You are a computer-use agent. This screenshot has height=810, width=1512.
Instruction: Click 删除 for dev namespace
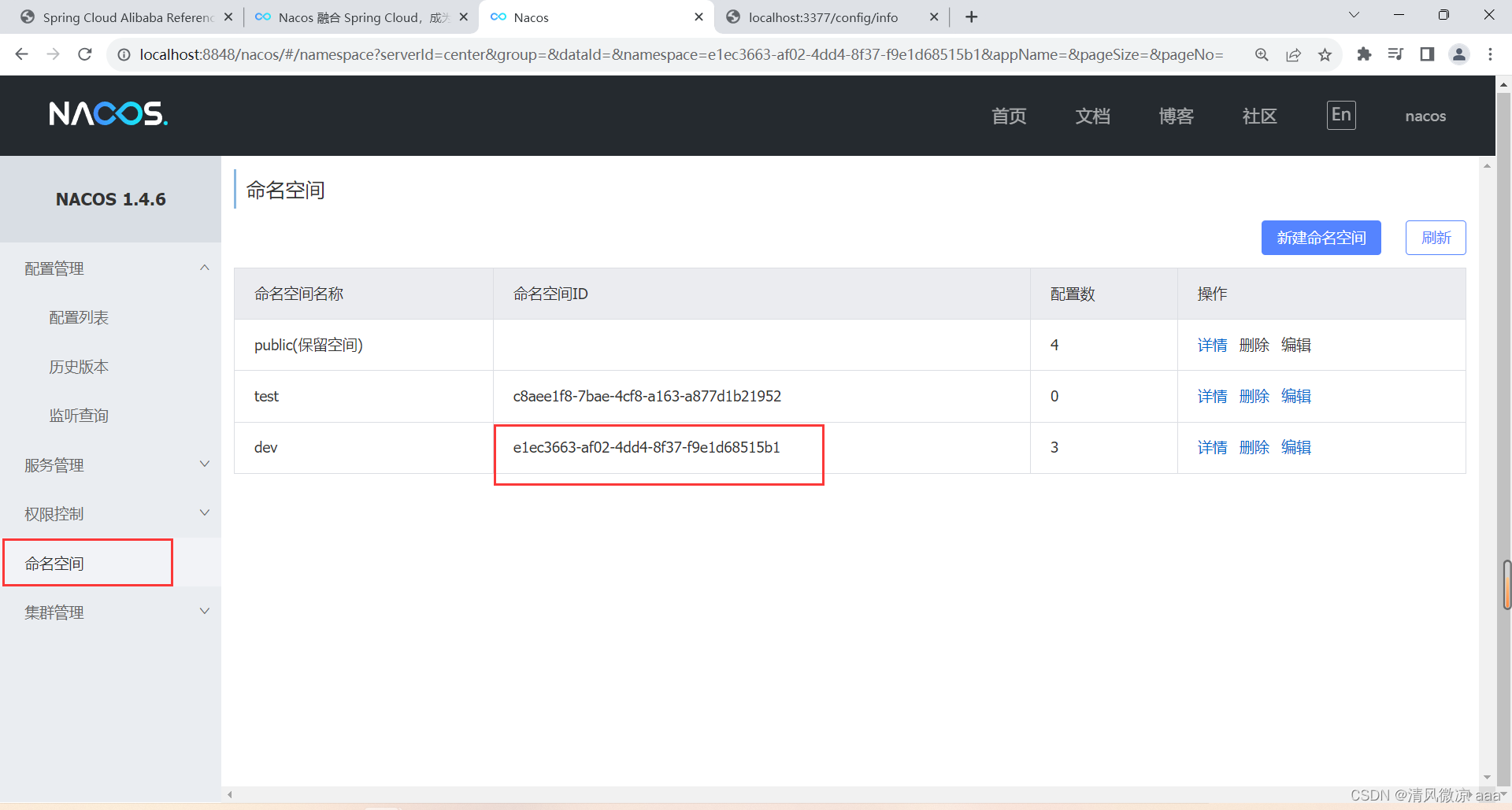pyautogui.click(x=1254, y=447)
